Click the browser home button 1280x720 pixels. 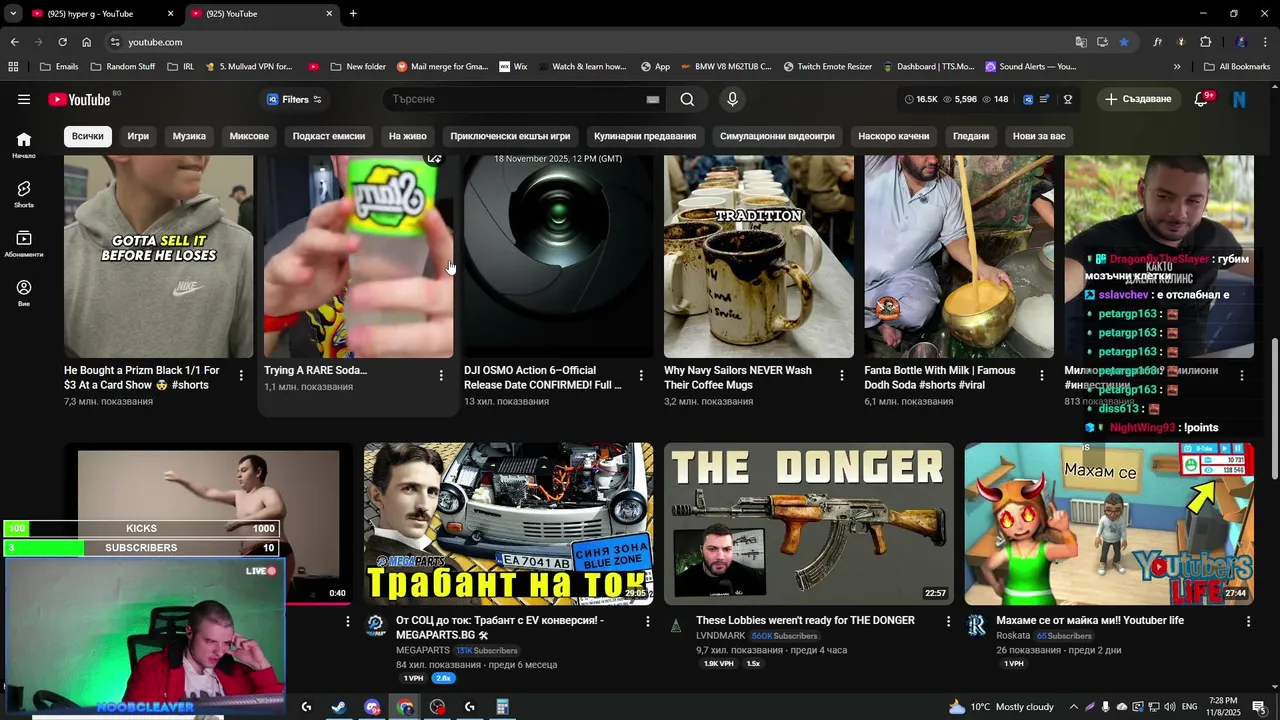tap(86, 42)
